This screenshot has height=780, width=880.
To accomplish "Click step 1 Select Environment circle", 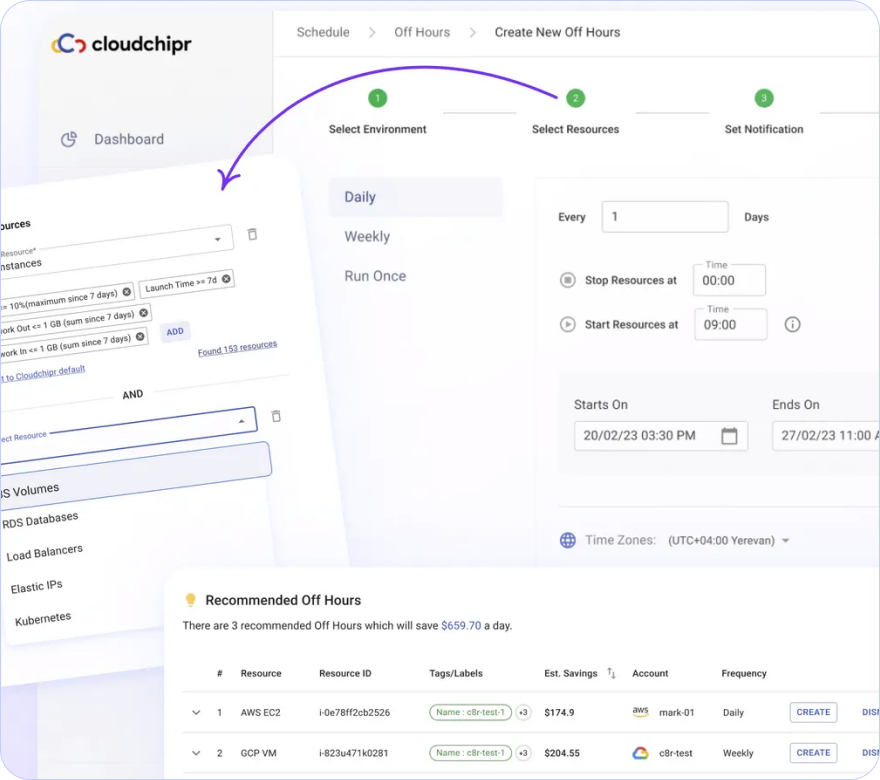I will pyautogui.click(x=378, y=98).
